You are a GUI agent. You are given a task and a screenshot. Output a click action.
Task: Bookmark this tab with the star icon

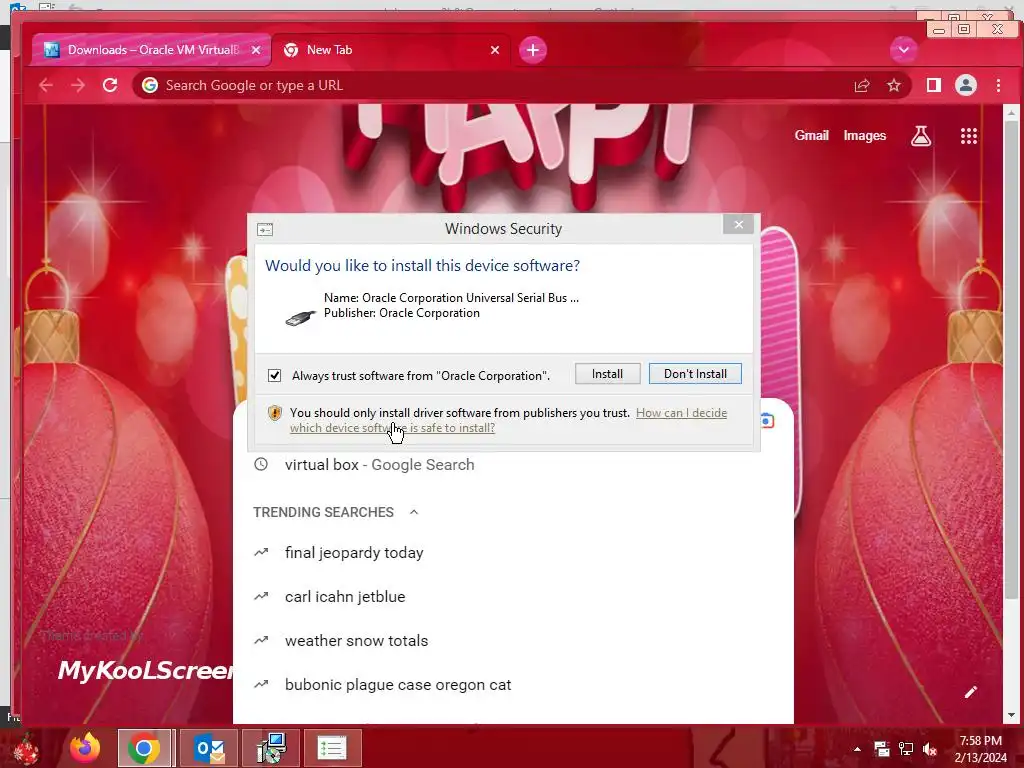[x=894, y=85]
